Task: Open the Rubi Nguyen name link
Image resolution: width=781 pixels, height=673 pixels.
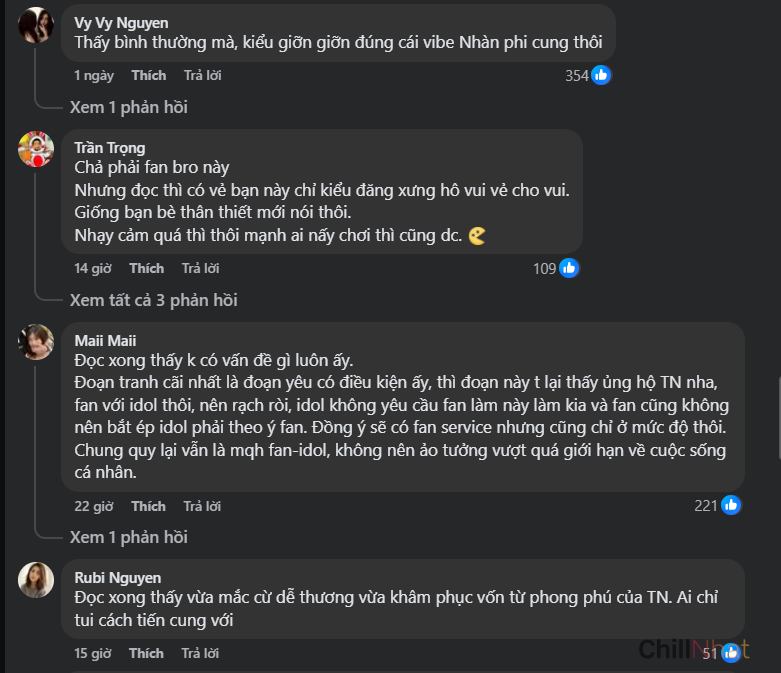Action: 117,577
